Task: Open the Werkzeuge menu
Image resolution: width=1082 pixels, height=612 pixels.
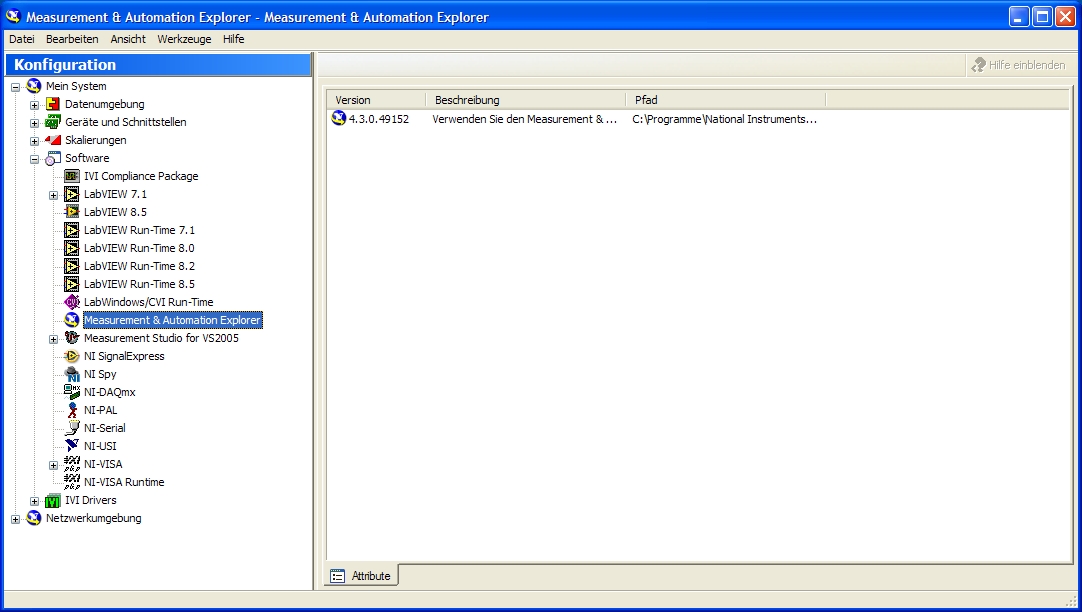Action: [184, 39]
